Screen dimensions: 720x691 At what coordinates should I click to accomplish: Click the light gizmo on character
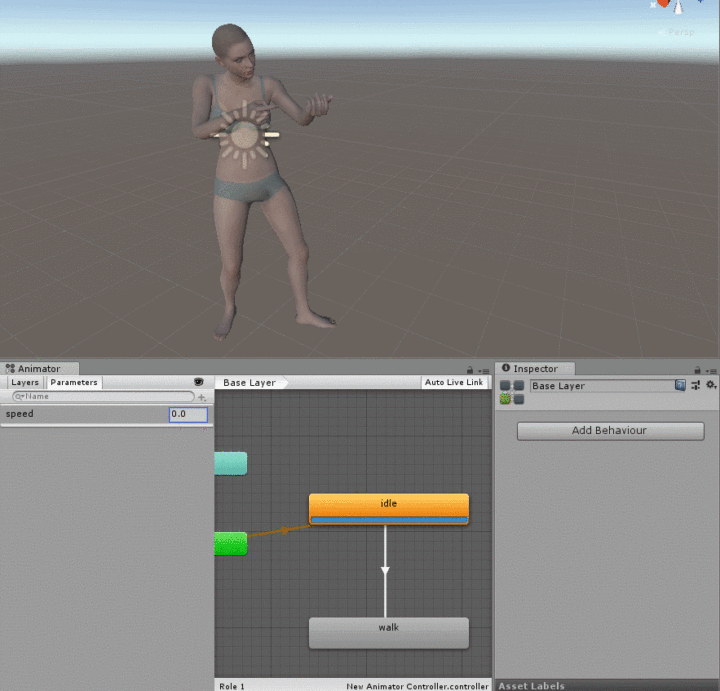click(x=243, y=136)
